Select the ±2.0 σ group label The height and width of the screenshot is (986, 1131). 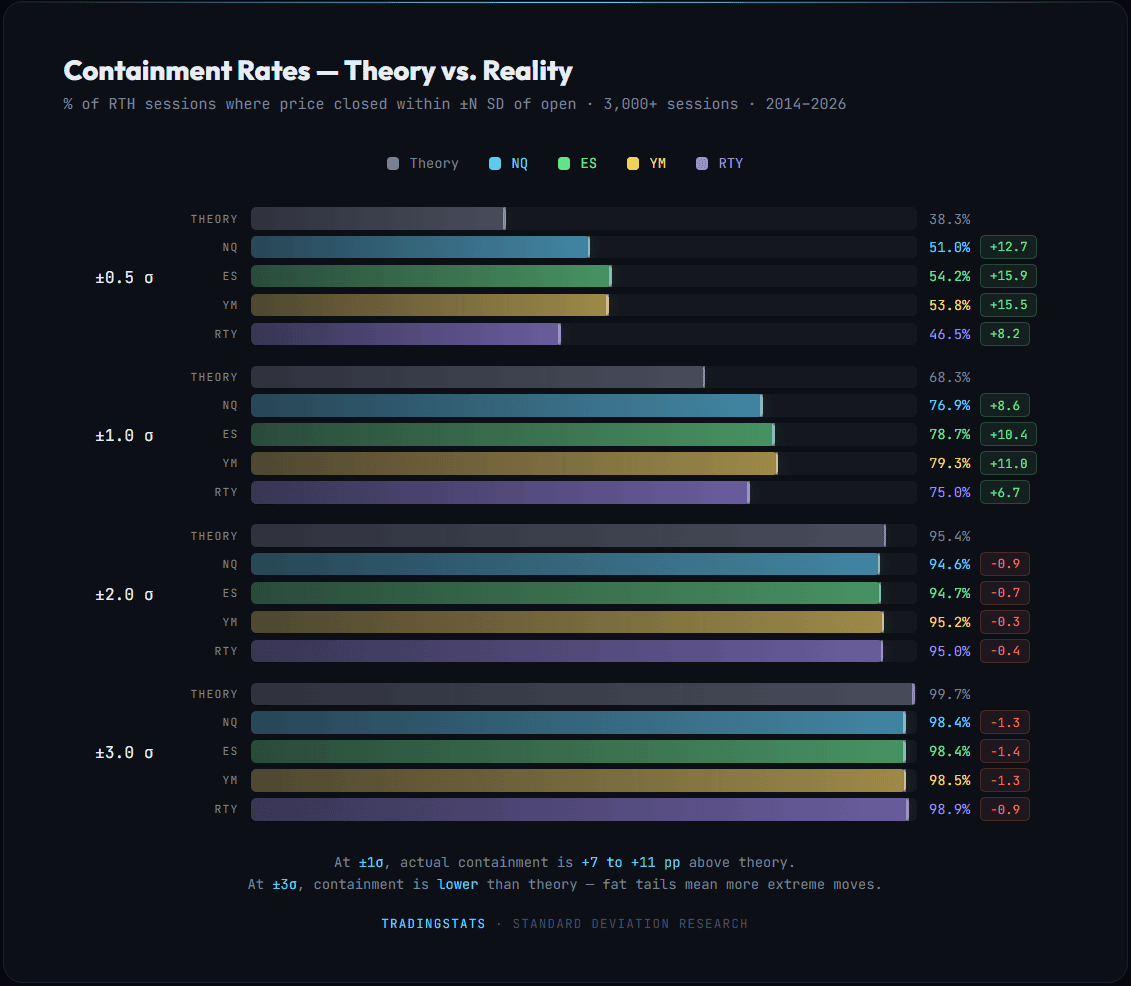click(123, 594)
